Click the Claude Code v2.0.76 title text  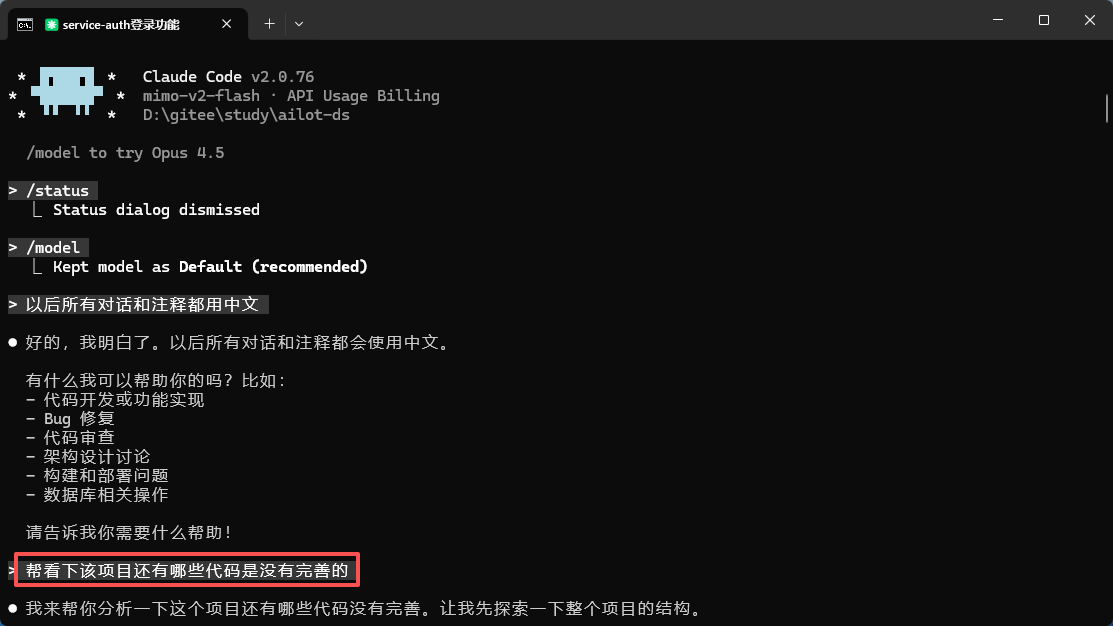tap(228, 77)
